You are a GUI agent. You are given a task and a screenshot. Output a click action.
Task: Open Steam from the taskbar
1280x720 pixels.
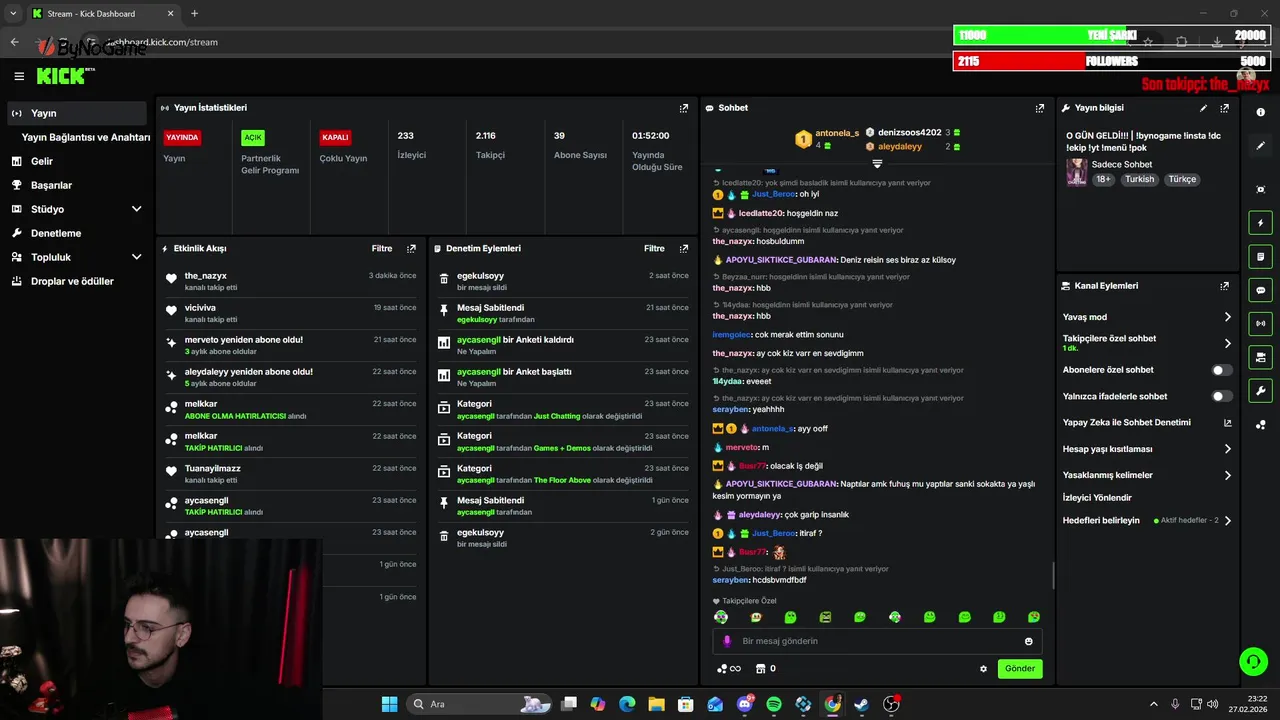(861, 704)
